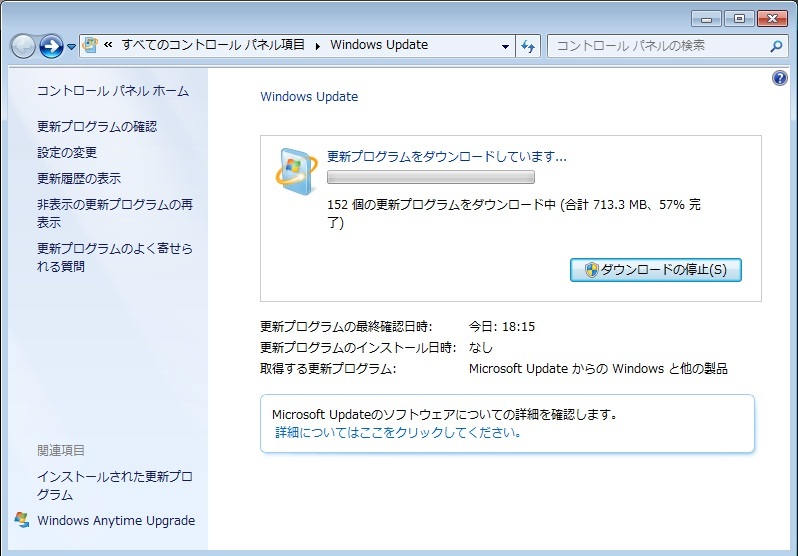This screenshot has height=556, width=798.
Task: Close the Windows Update window
Action: 773,19
